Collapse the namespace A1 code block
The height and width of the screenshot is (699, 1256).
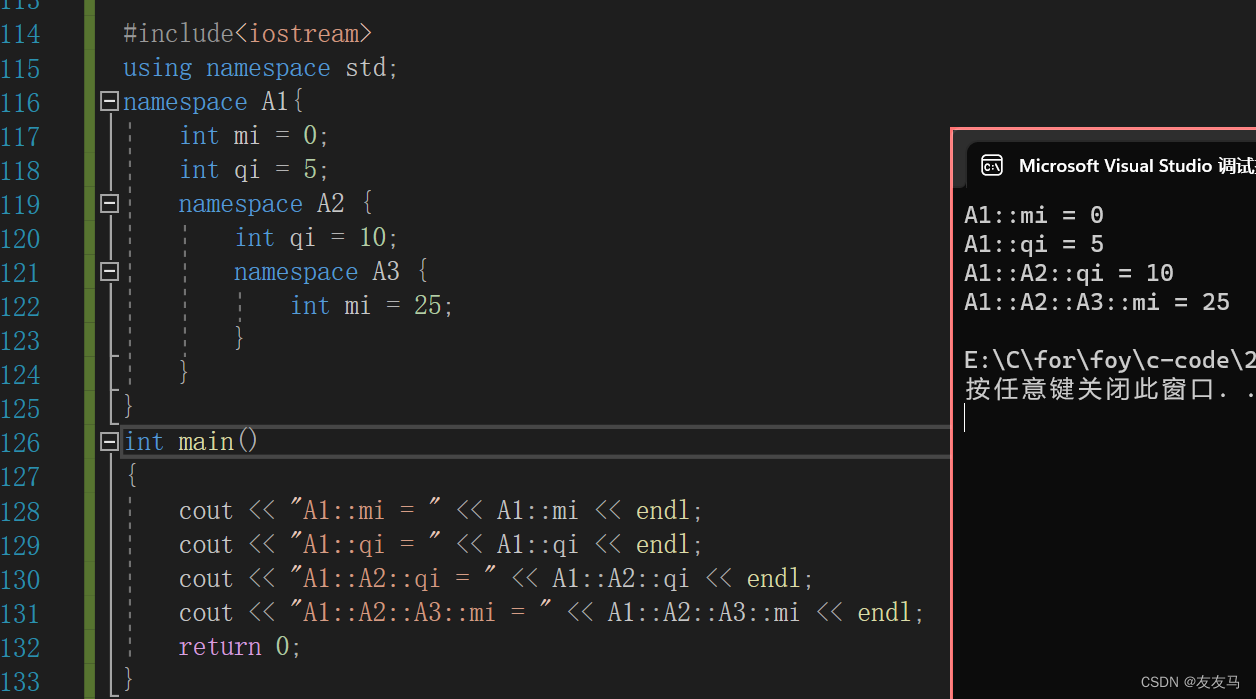coord(108,100)
